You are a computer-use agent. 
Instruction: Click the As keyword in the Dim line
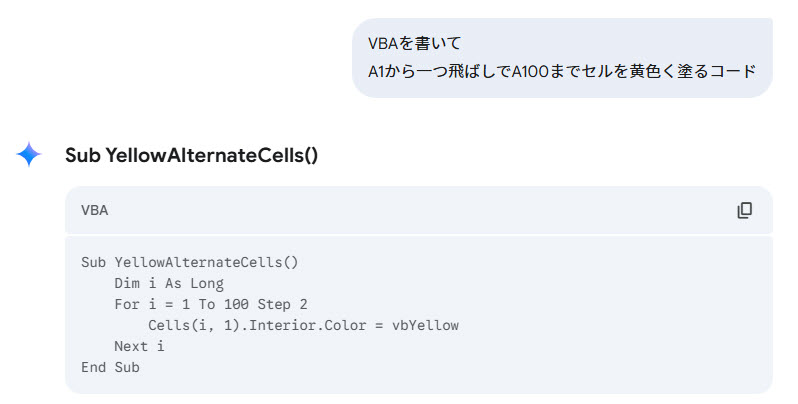[173, 284]
